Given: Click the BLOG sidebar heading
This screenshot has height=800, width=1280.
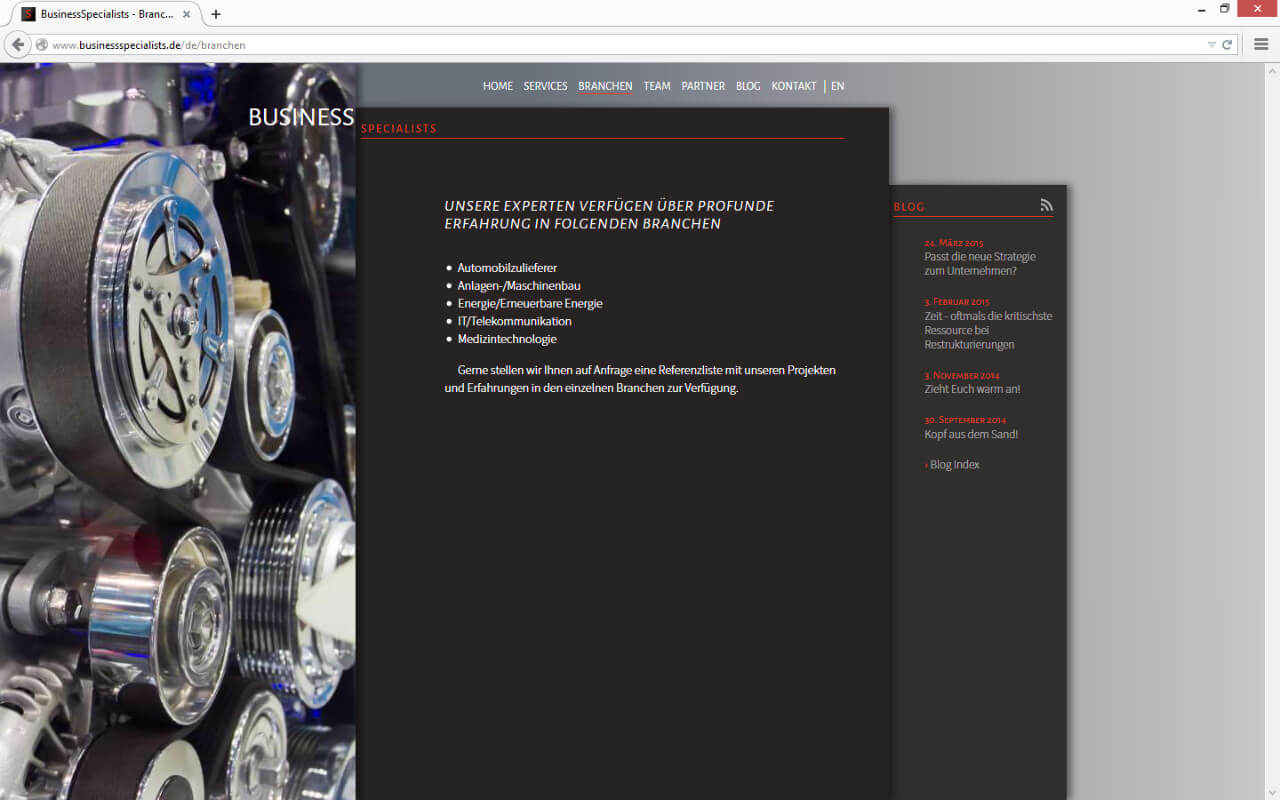Looking at the screenshot, I should 909,207.
